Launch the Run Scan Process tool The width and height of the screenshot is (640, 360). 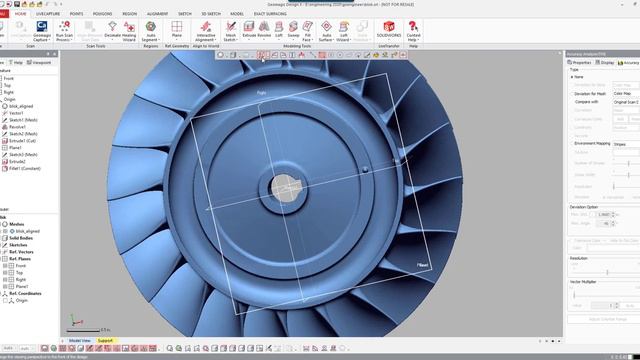tap(64, 31)
